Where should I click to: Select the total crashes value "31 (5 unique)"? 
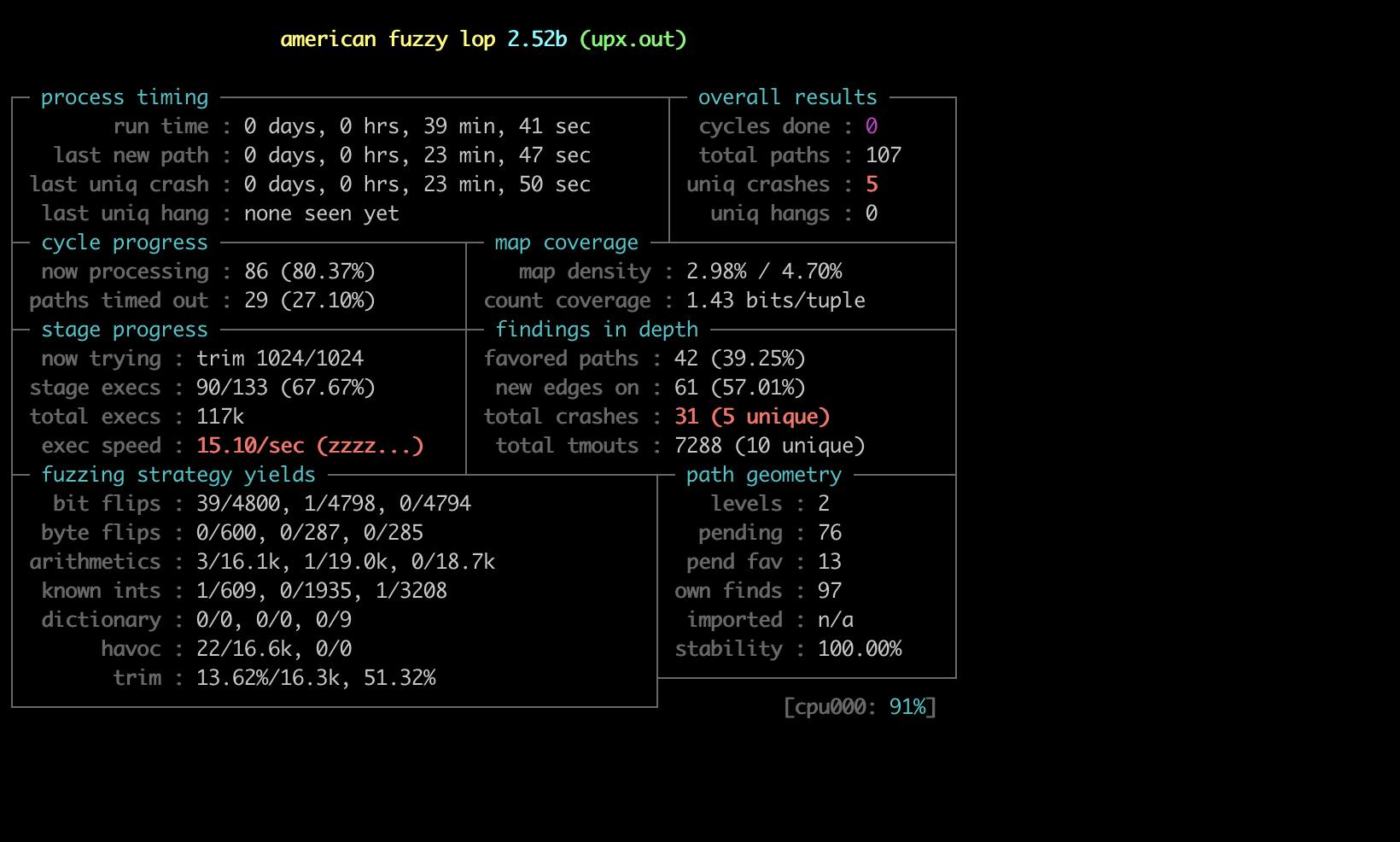point(752,417)
